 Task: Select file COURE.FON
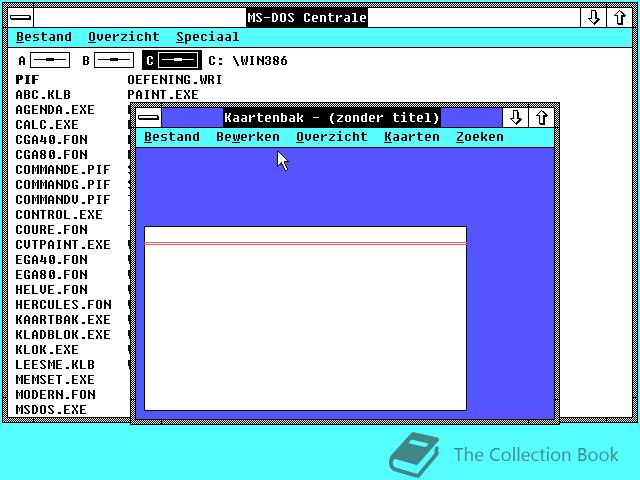[x=51, y=230]
